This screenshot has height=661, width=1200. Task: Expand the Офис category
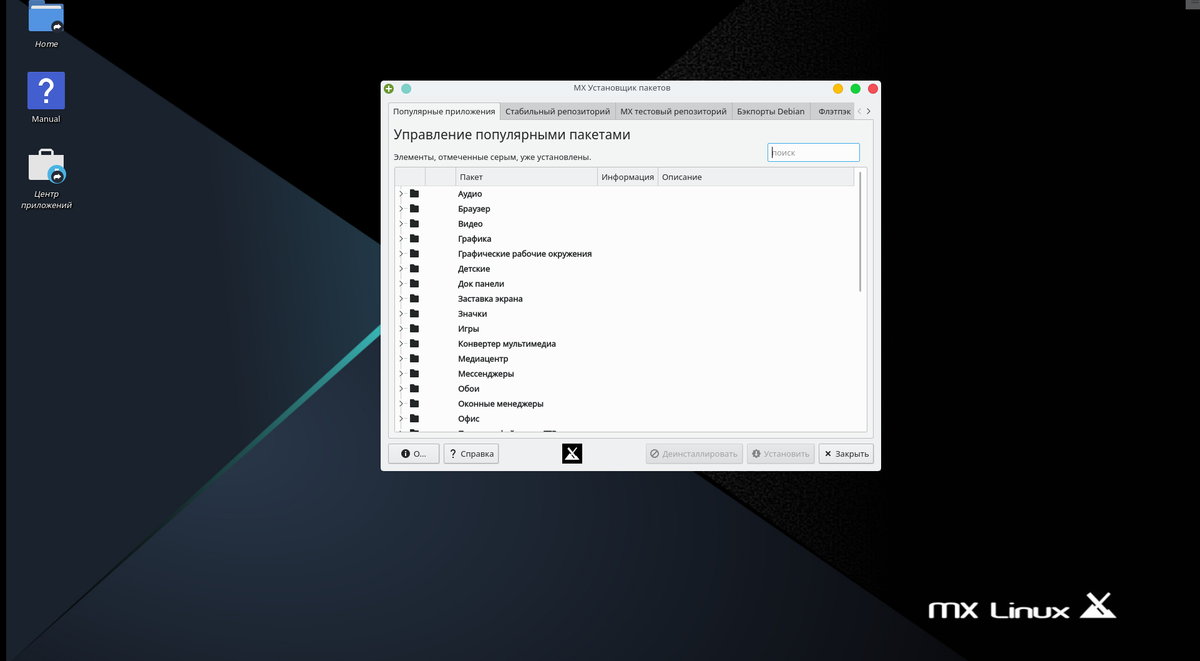point(401,419)
